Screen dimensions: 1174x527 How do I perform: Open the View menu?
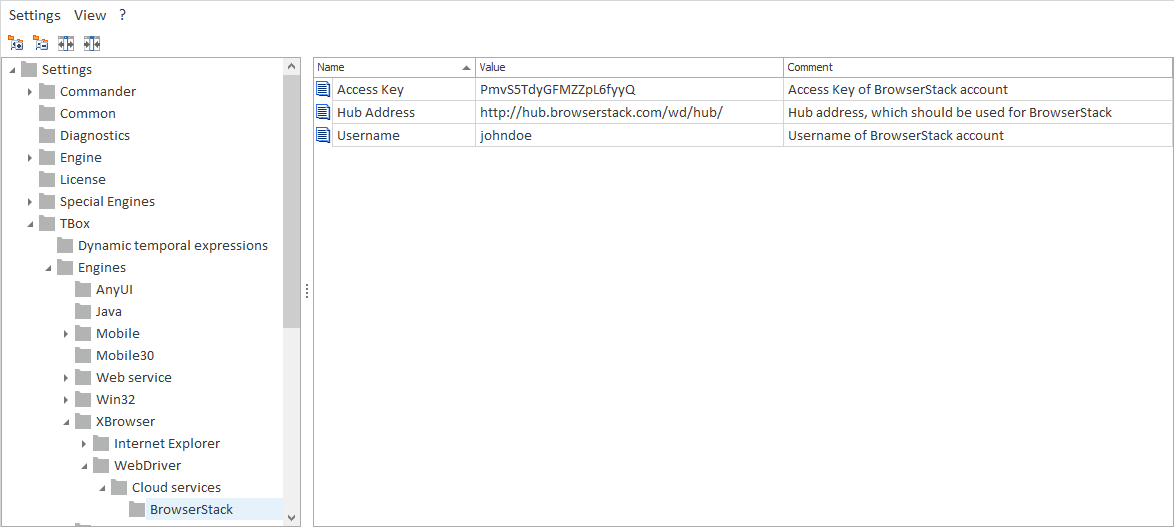point(90,15)
